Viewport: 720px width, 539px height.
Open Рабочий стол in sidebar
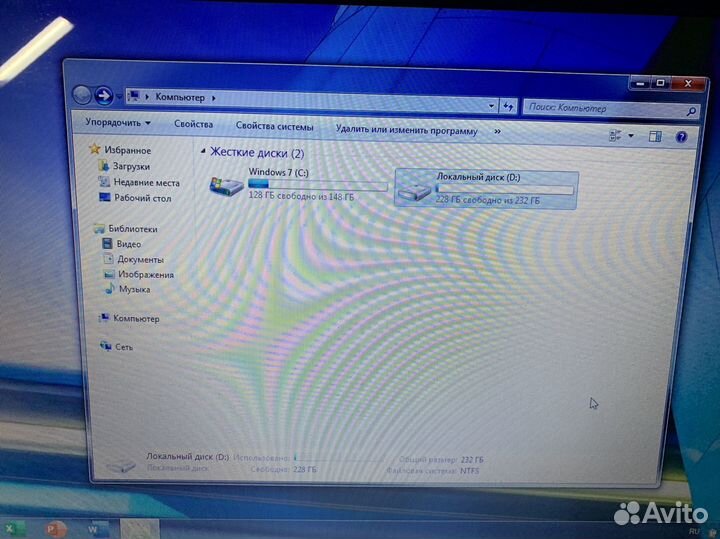coord(142,198)
